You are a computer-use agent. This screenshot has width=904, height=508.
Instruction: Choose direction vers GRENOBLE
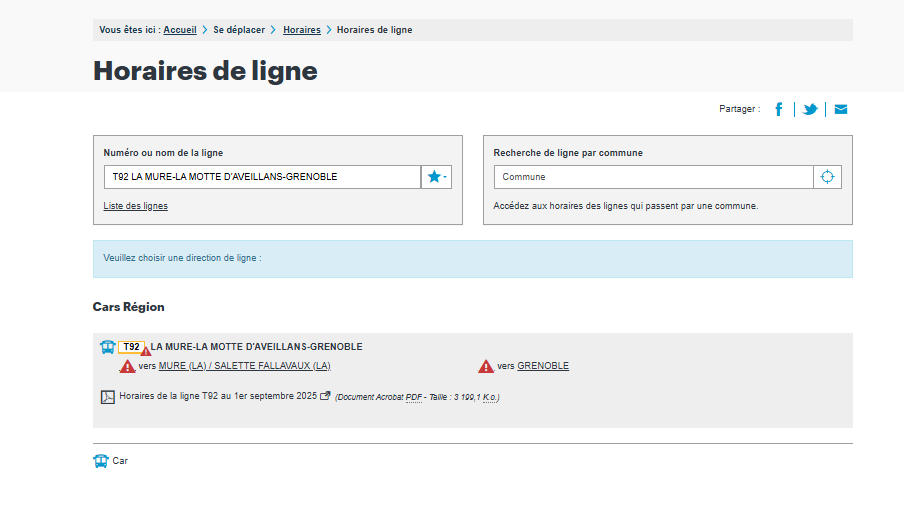point(542,366)
